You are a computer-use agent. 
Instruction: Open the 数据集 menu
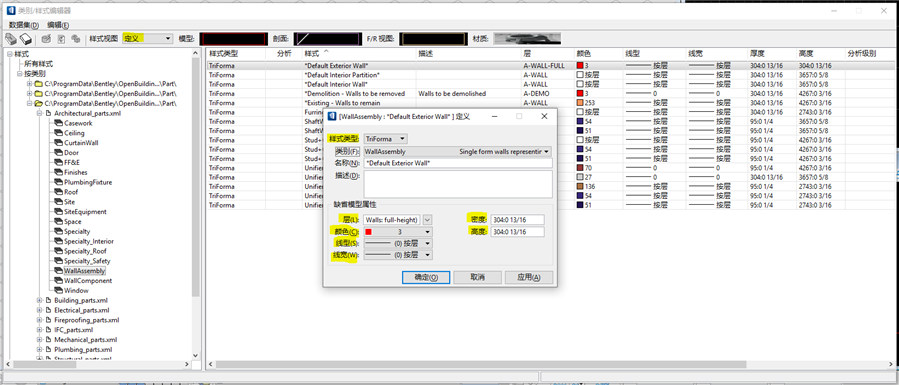tap(24, 25)
